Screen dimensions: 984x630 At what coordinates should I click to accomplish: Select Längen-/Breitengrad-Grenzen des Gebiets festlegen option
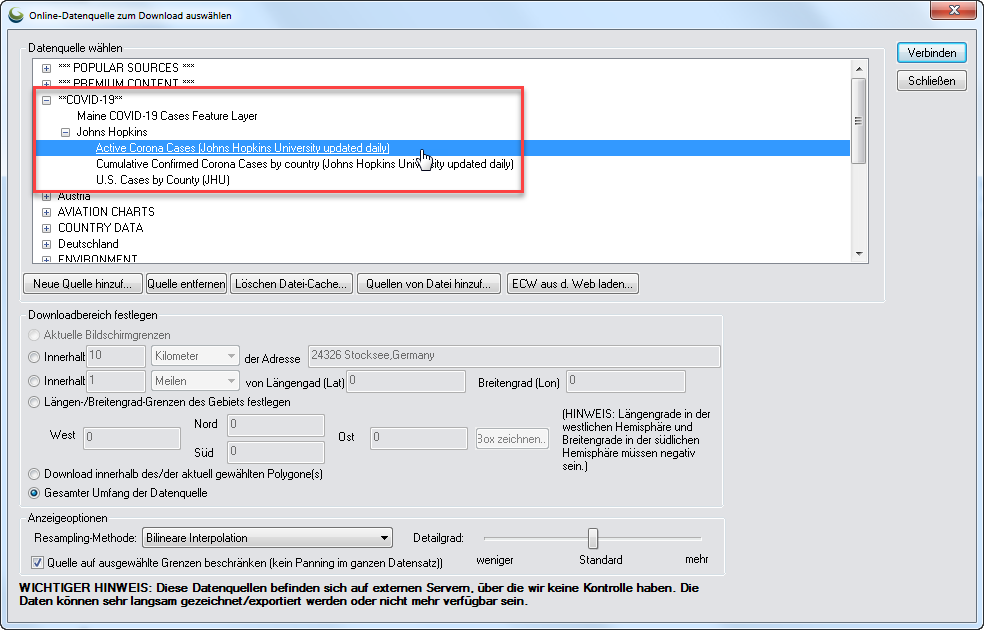click(34, 402)
